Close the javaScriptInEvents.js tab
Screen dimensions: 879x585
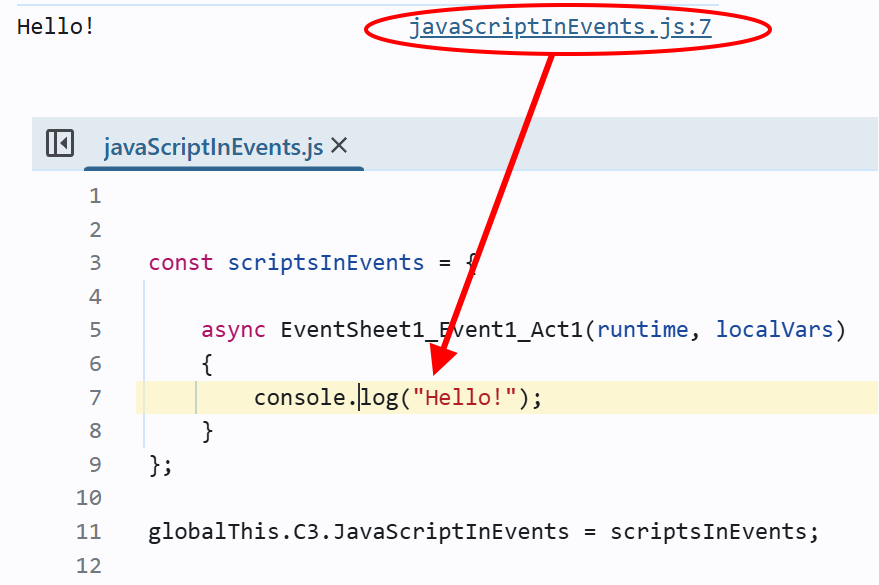[339, 146]
